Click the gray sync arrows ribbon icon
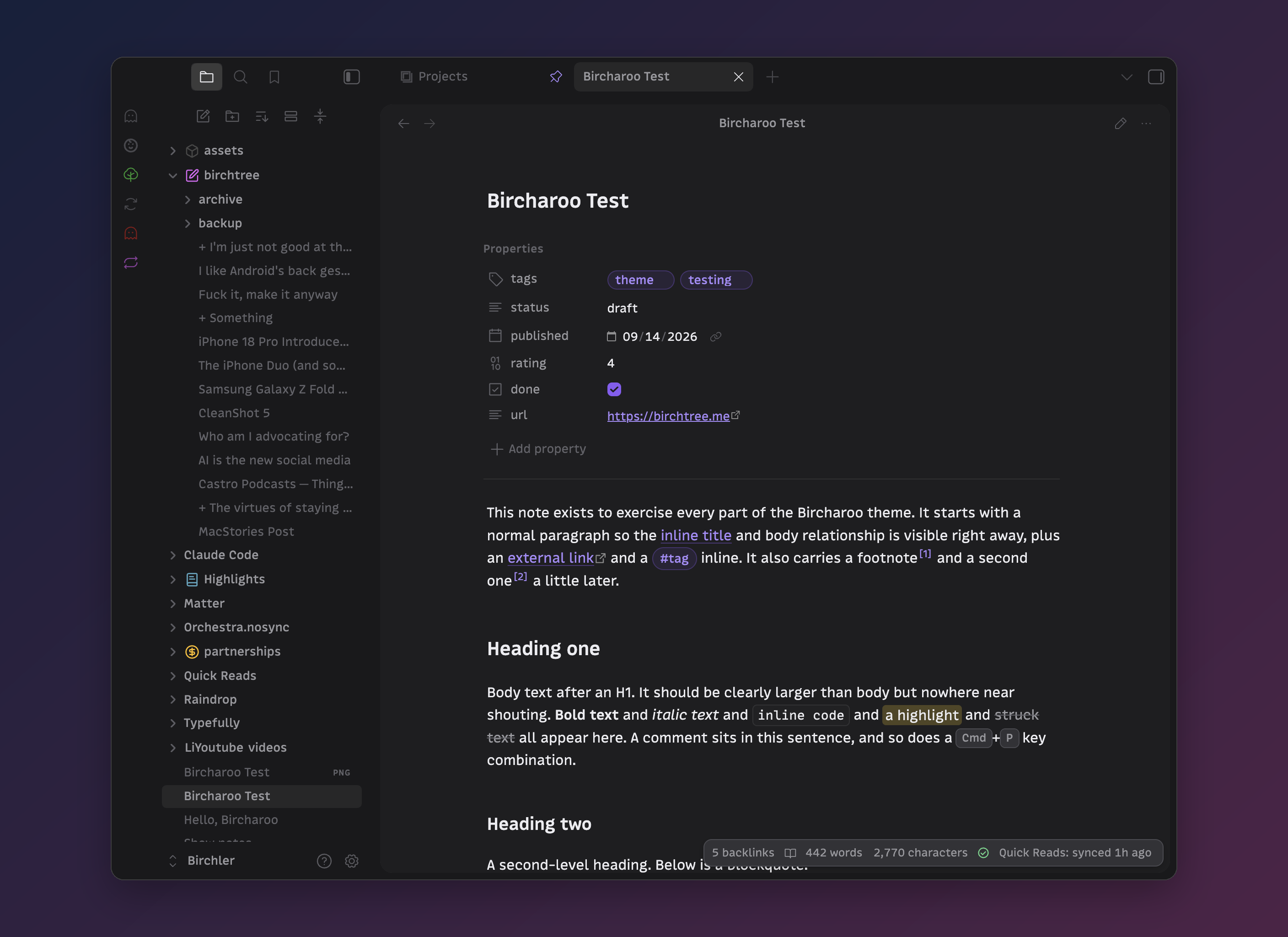 coord(131,204)
